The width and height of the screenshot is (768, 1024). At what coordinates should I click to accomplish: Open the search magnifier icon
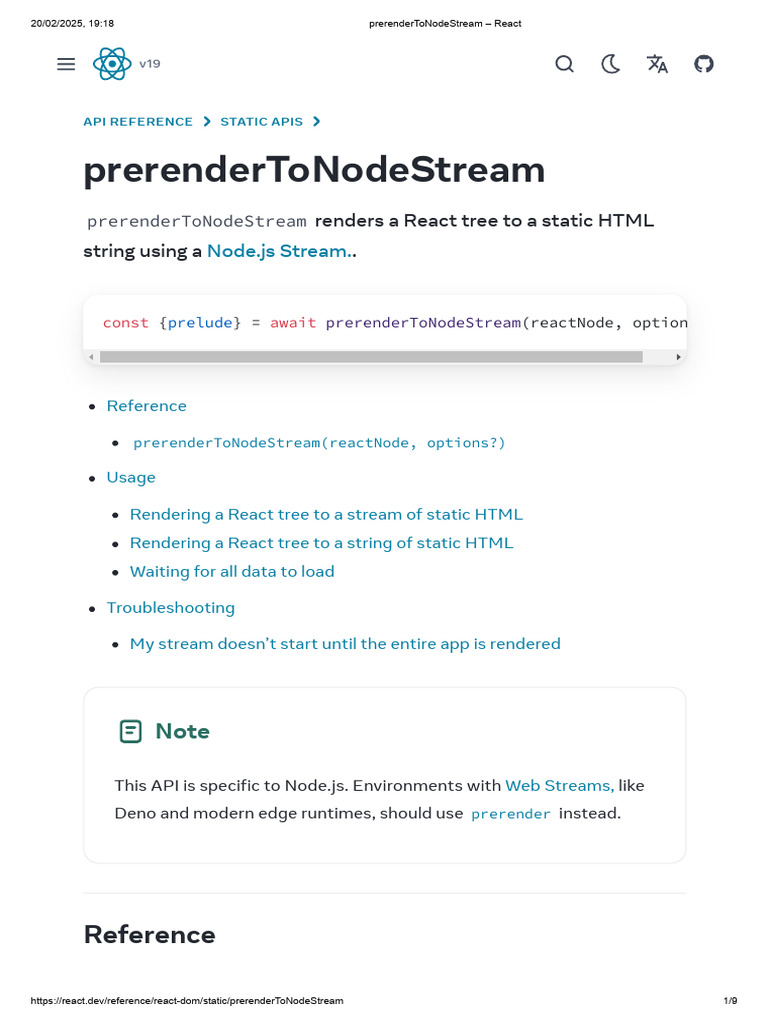pos(564,64)
